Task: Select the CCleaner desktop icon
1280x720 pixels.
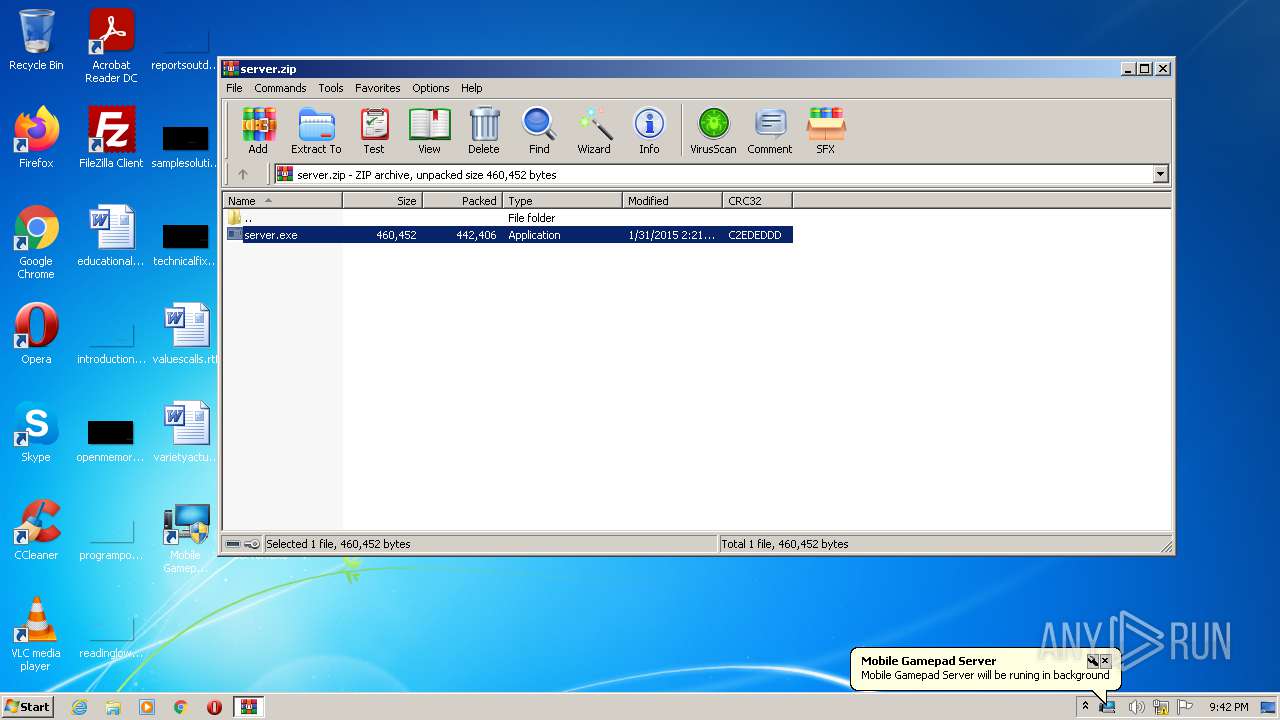Action: [36, 530]
